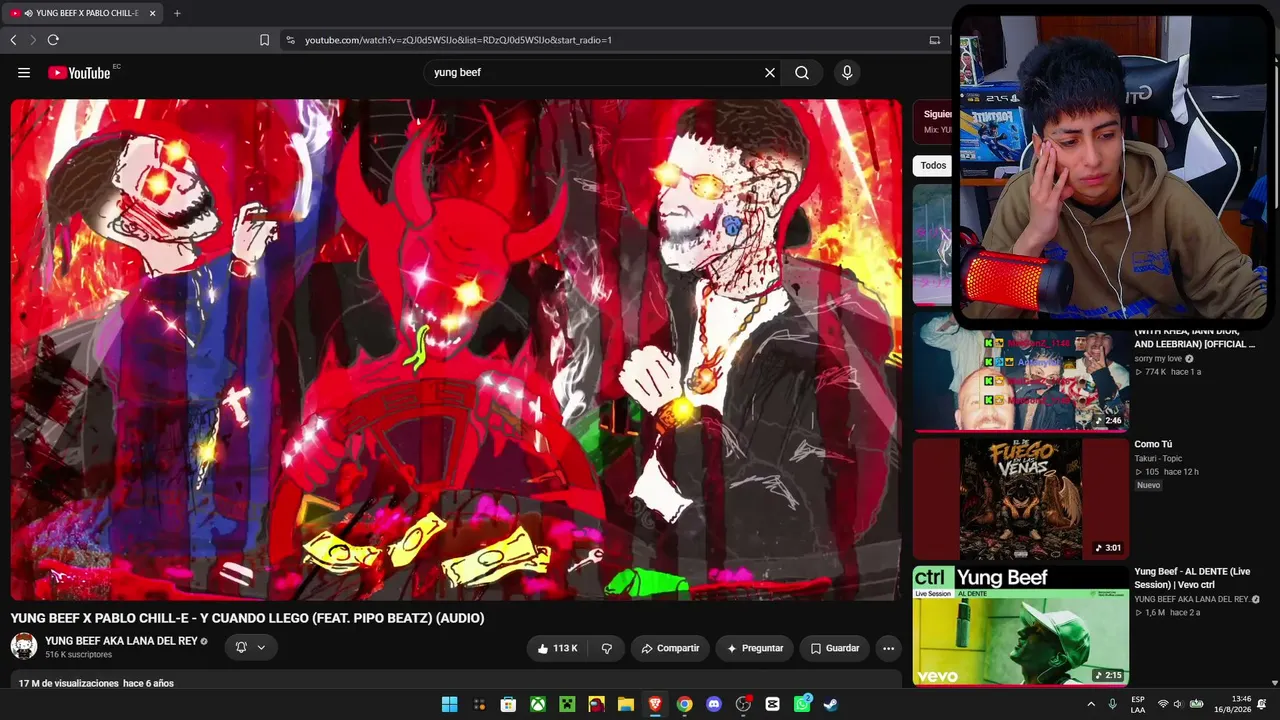Image resolution: width=1280 pixels, height=720 pixels.
Task: Open Google Chrome from the taskbar
Action: [x=684, y=704]
